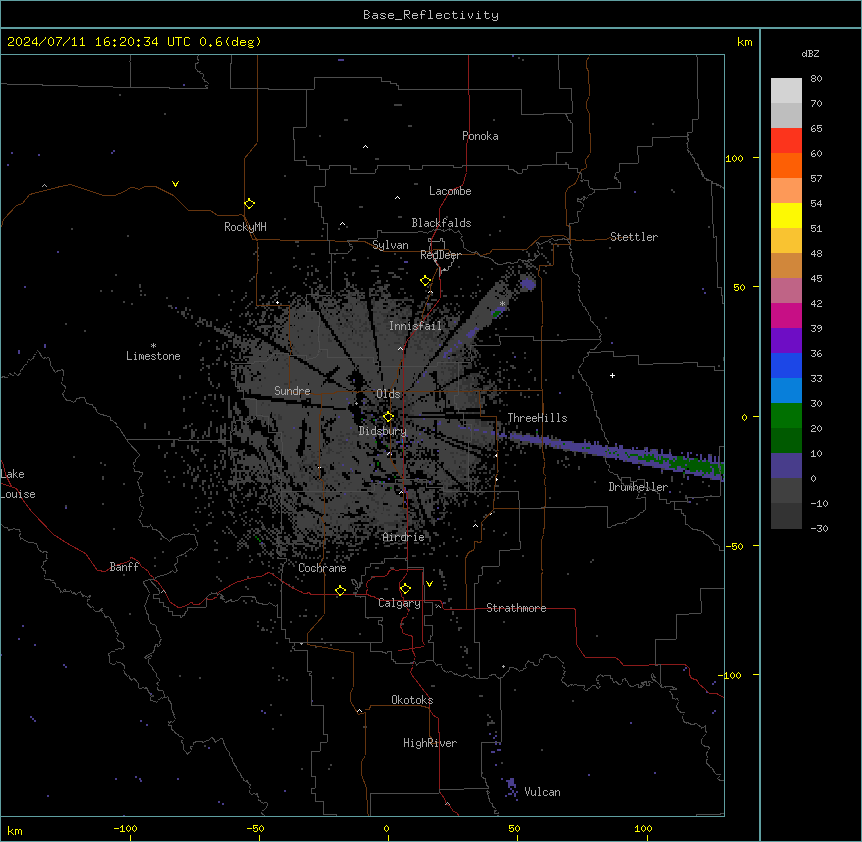Click the yellow v marker northwest of RockyMH
The height and width of the screenshot is (842, 862).
pos(175,184)
